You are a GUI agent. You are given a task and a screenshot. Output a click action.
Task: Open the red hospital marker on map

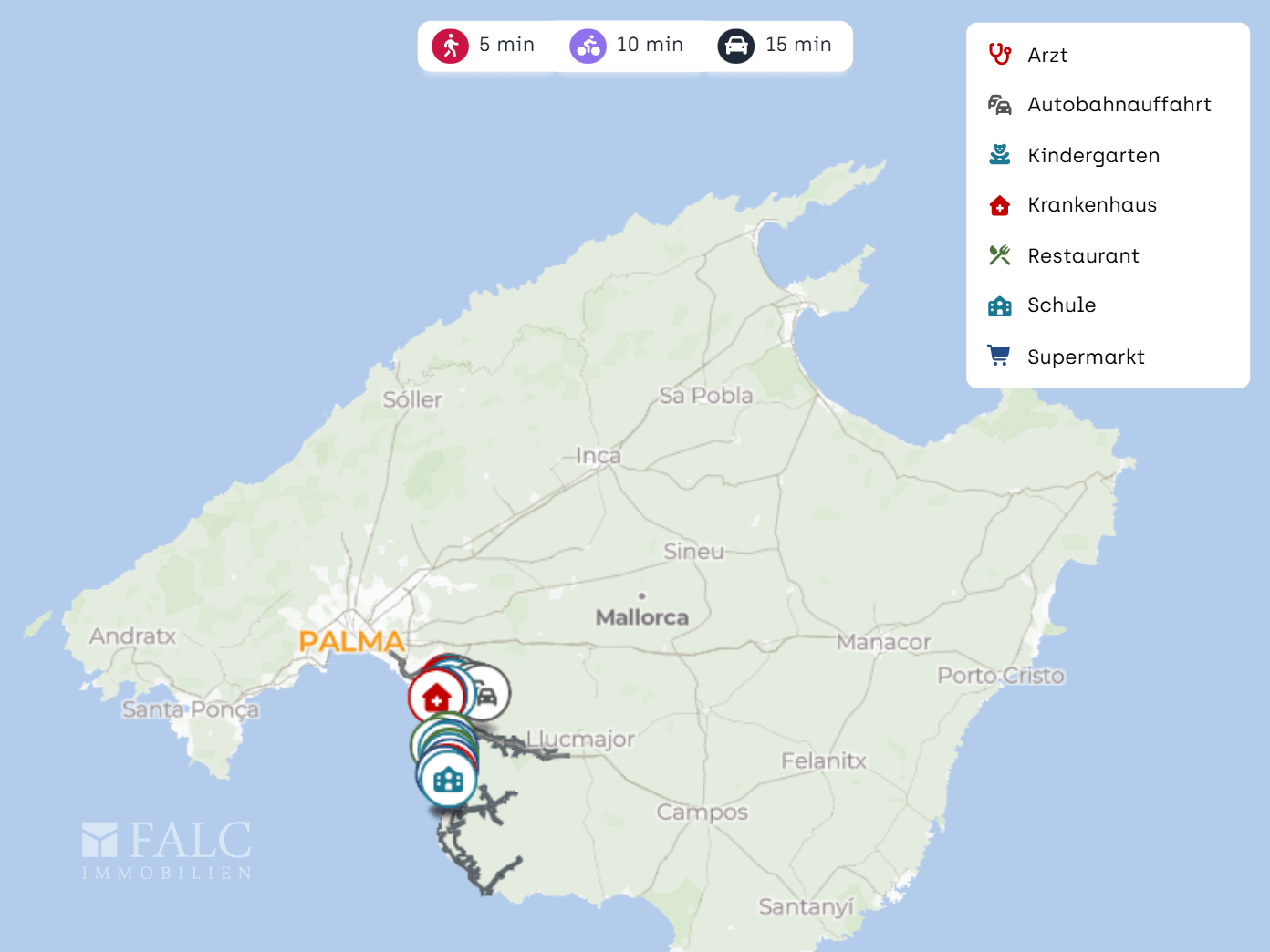(x=436, y=698)
